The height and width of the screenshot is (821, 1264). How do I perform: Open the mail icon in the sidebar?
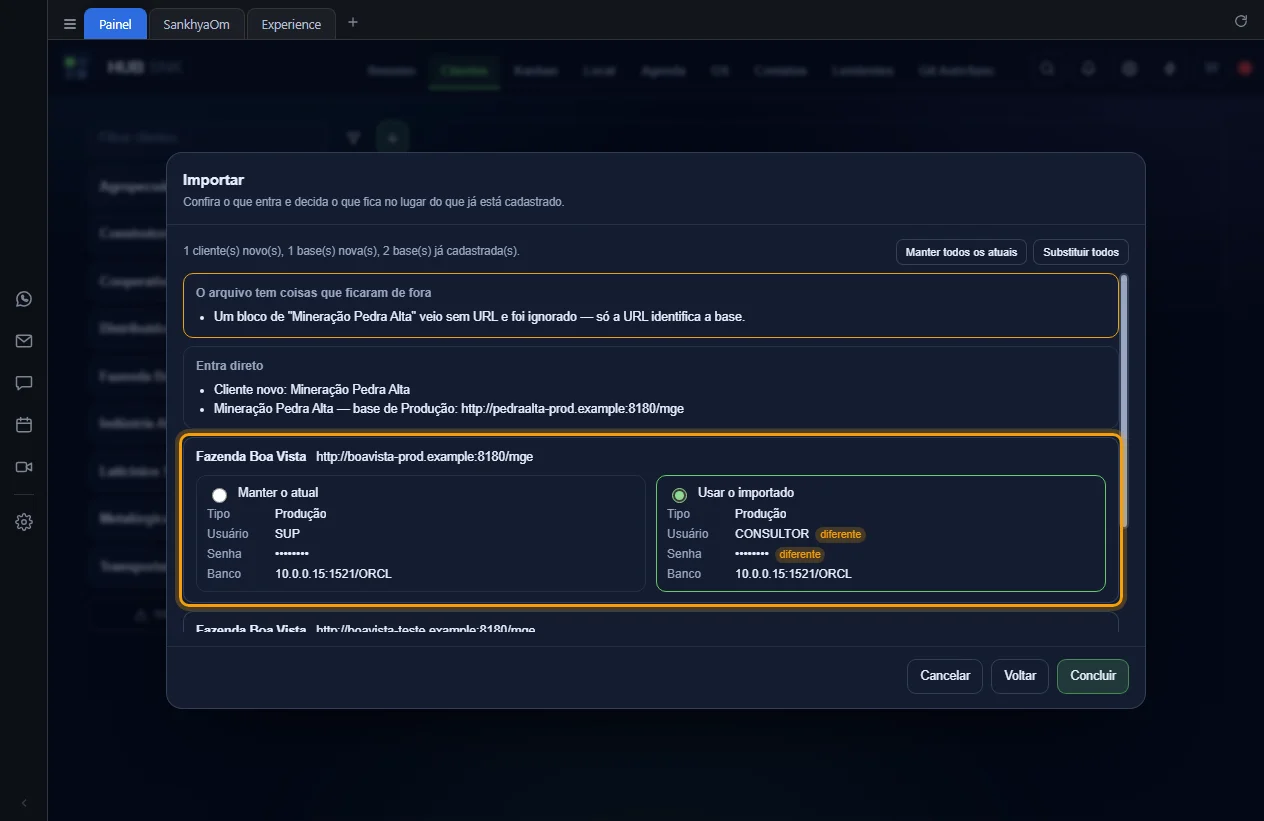[x=24, y=341]
